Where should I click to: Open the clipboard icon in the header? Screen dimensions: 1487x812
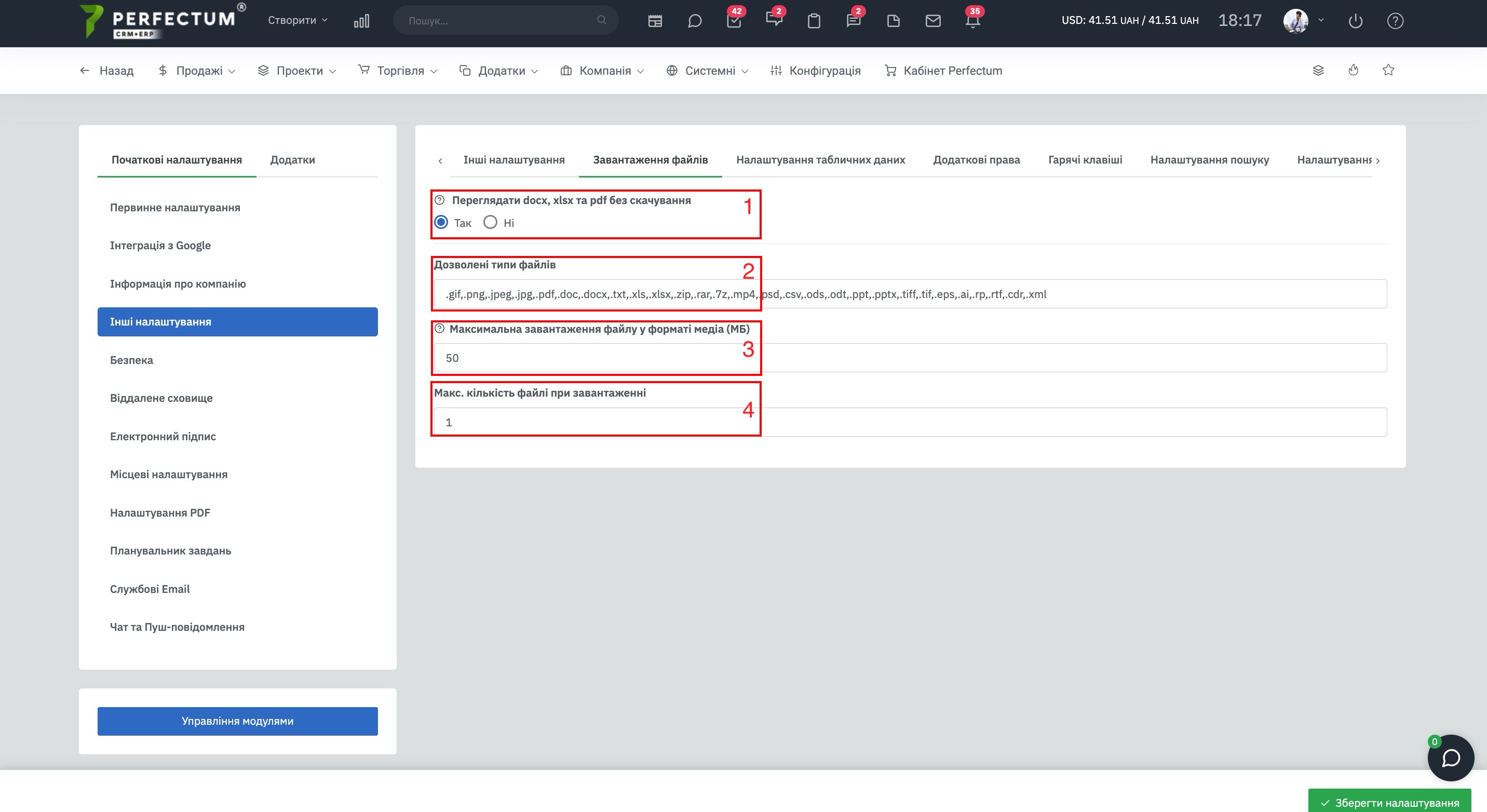[x=814, y=21]
